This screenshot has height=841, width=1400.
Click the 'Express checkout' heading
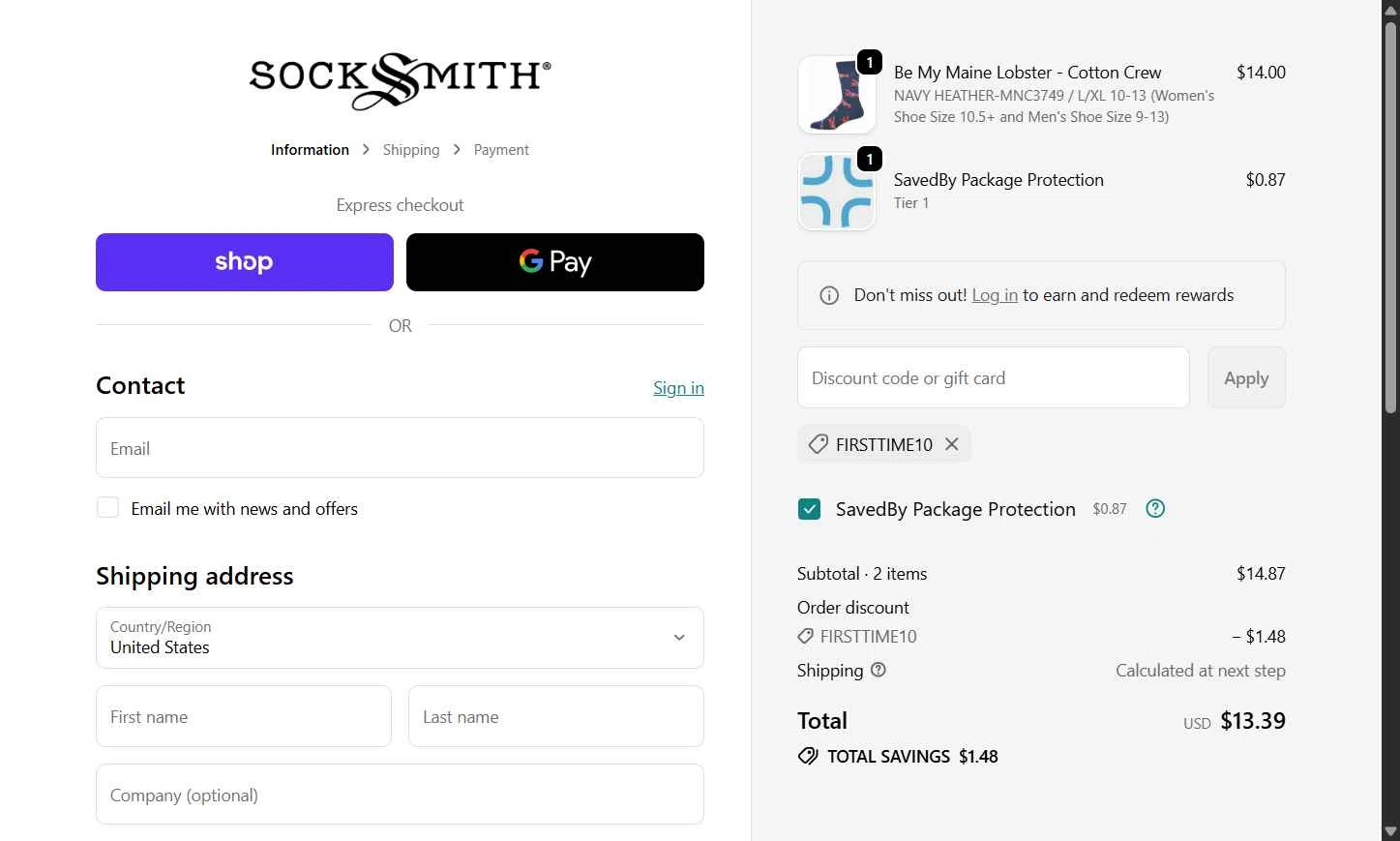click(x=400, y=205)
